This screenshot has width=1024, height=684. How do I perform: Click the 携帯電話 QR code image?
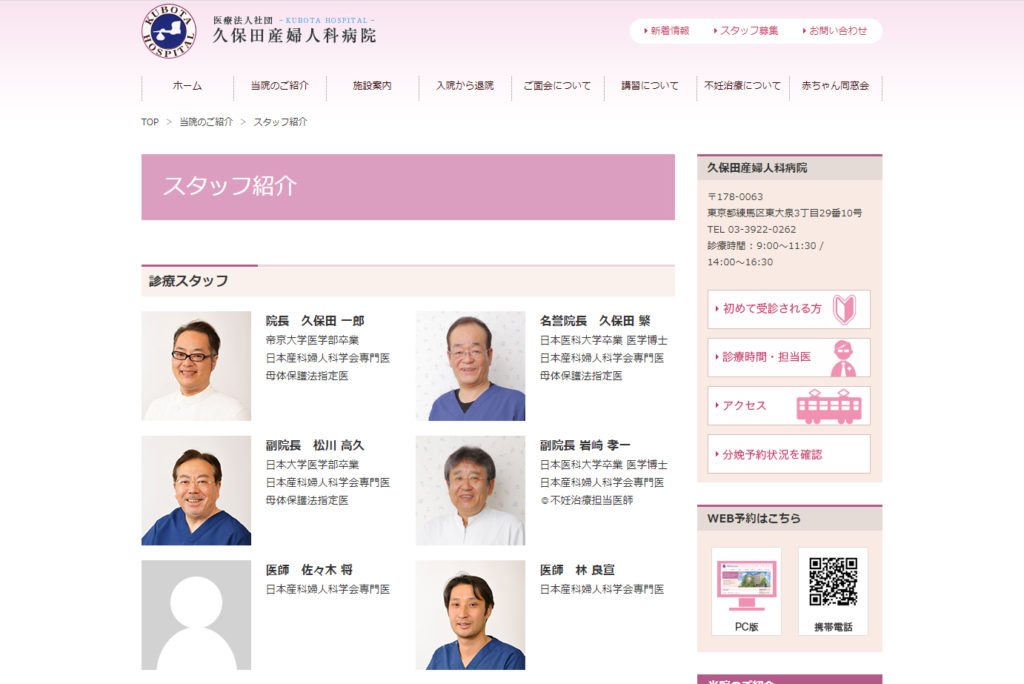833,582
